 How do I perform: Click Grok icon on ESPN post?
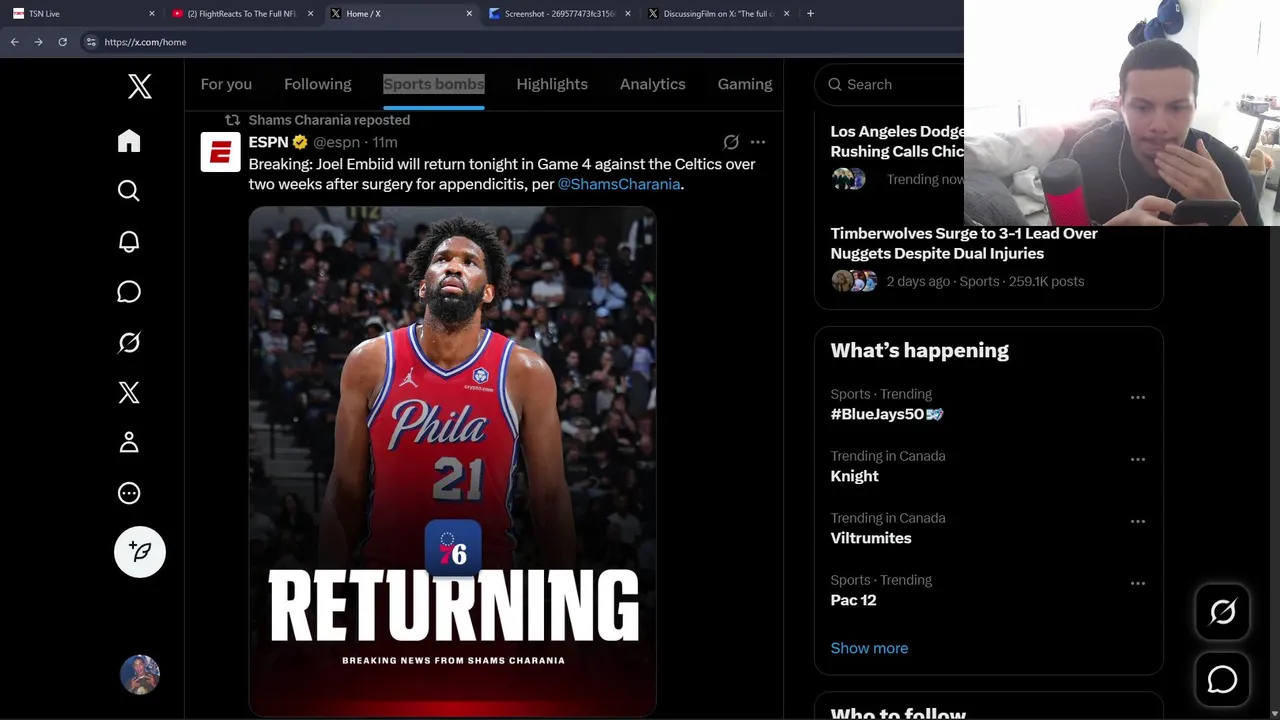click(x=731, y=142)
